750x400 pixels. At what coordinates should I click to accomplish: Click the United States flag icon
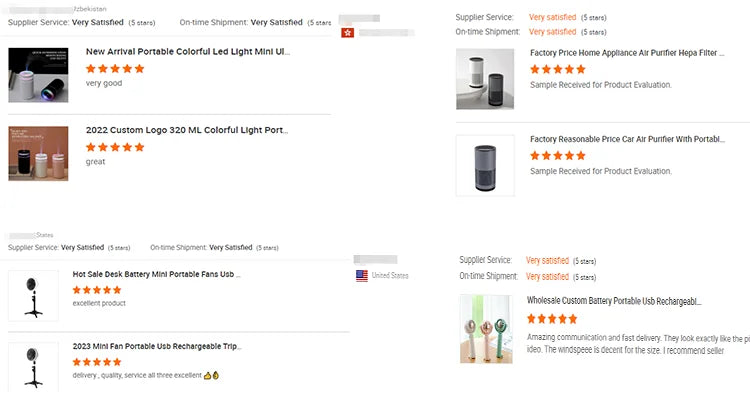(x=362, y=275)
